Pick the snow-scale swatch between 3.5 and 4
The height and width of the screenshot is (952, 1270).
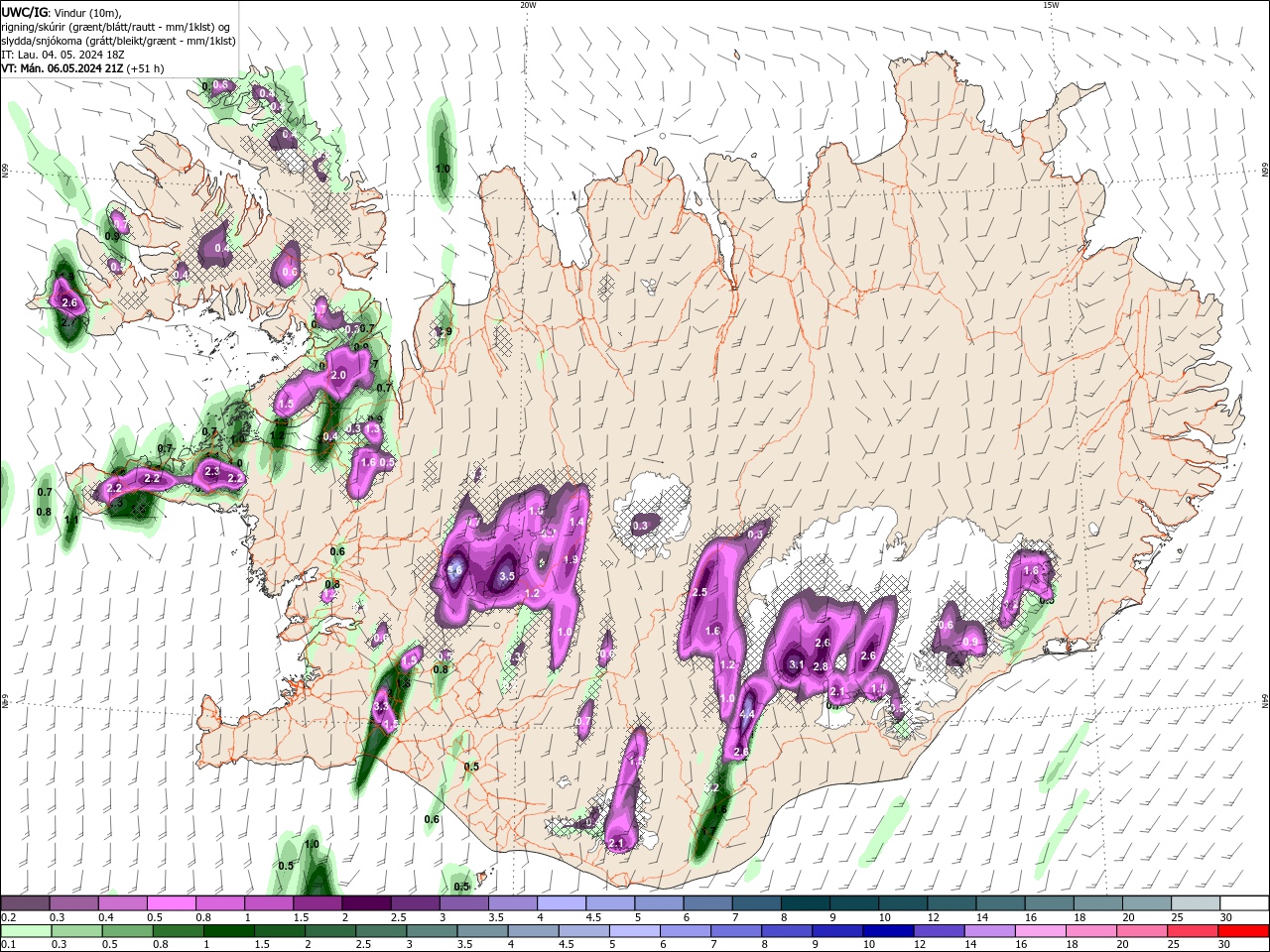pos(513,903)
